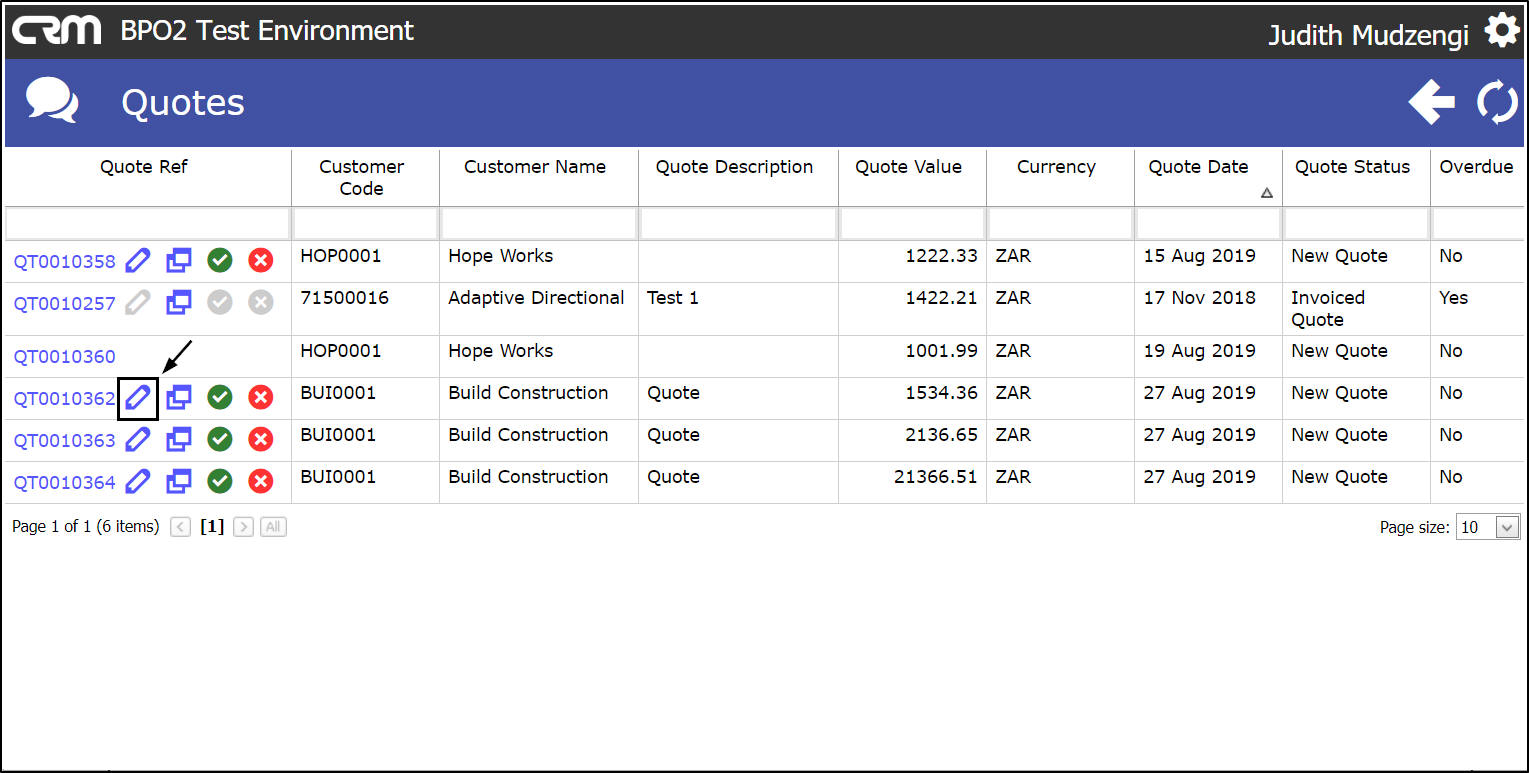Go back using the left arrow icon

1431,103
